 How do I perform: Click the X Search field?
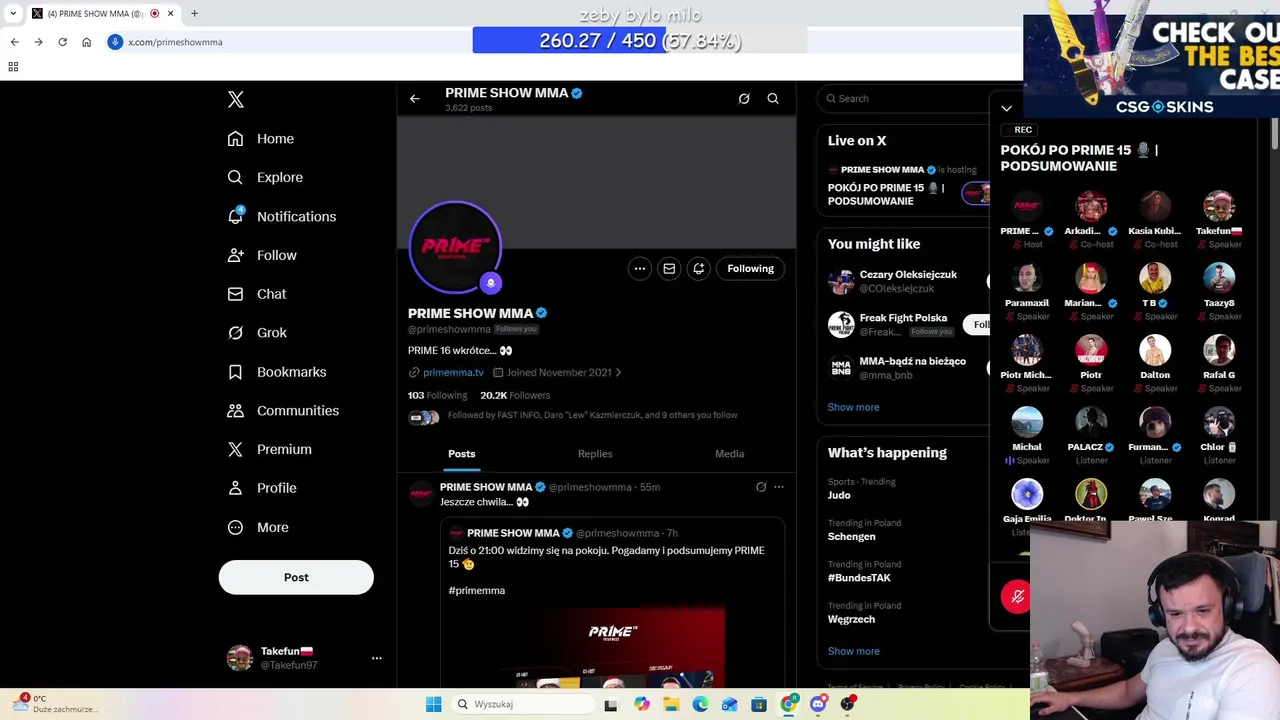click(905, 99)
